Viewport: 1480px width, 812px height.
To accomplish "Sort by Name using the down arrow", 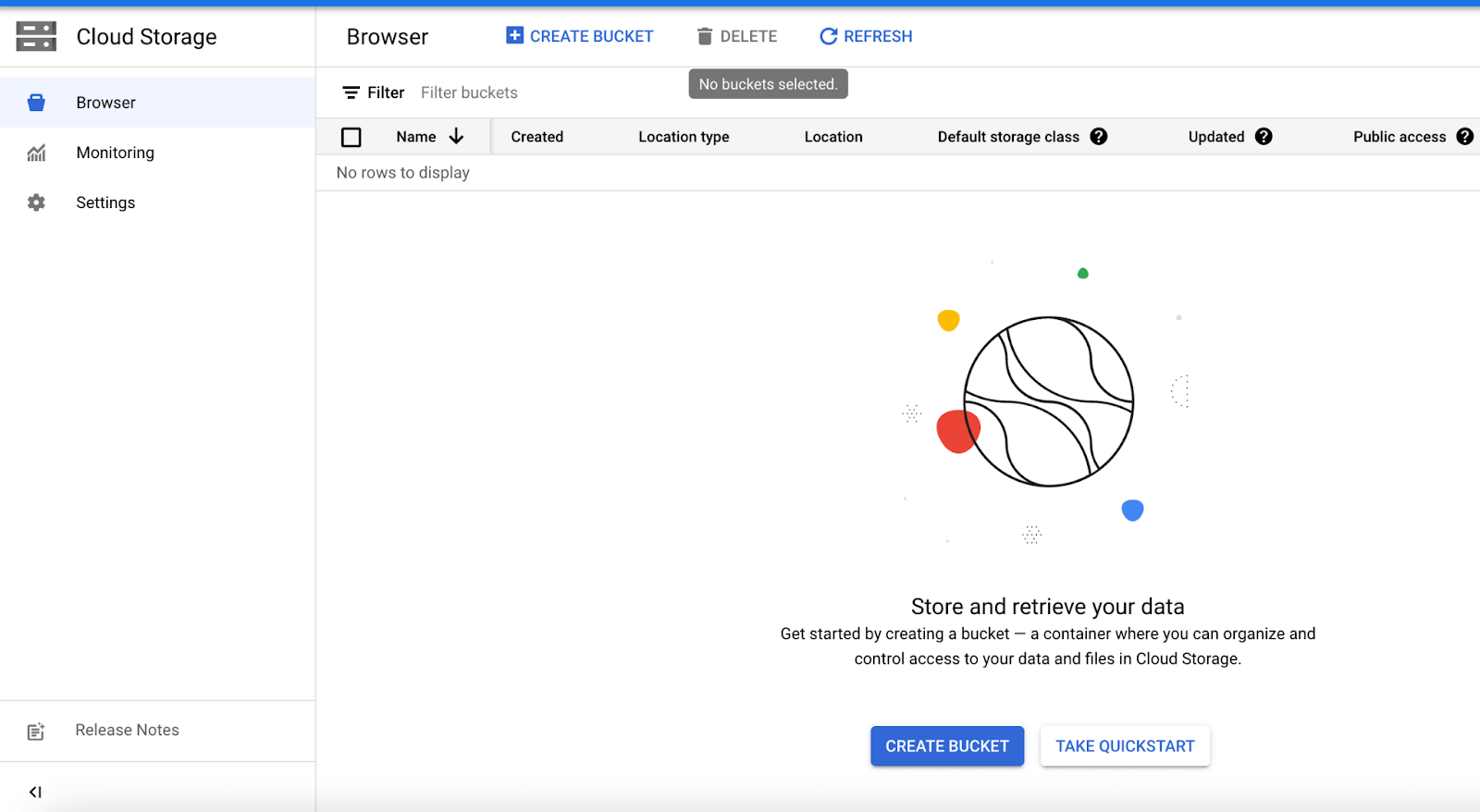I will [x=456, y=137].
